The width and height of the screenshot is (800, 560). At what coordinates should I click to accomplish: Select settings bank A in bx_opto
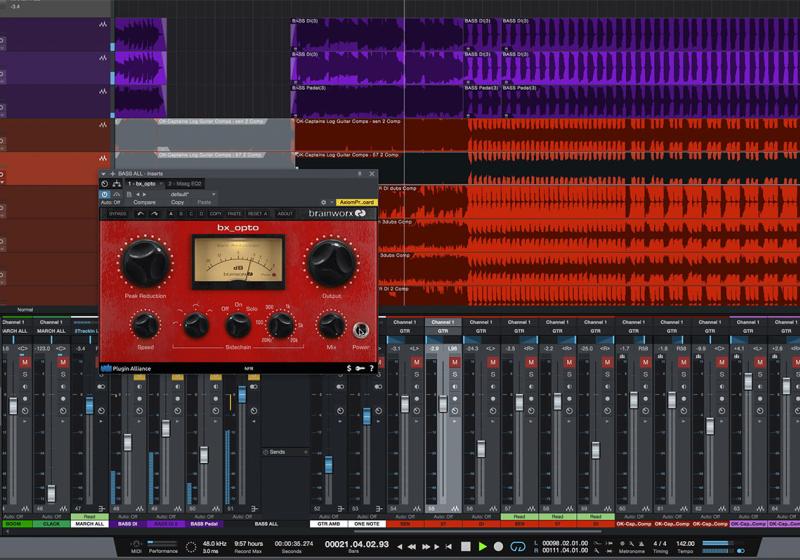click(x=171, y=214)
